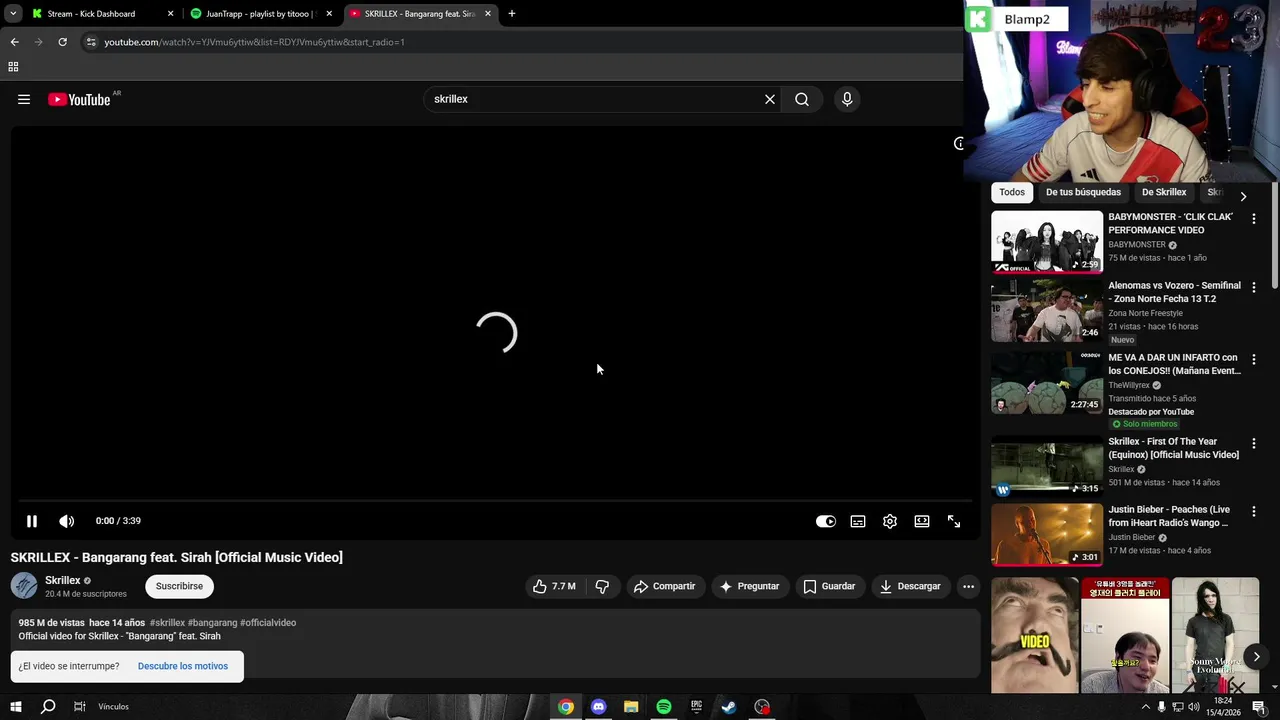Screen dimensions: 1280x720
Task: Show more filter chips with right arrow
Action: [x=1243, y=196]
